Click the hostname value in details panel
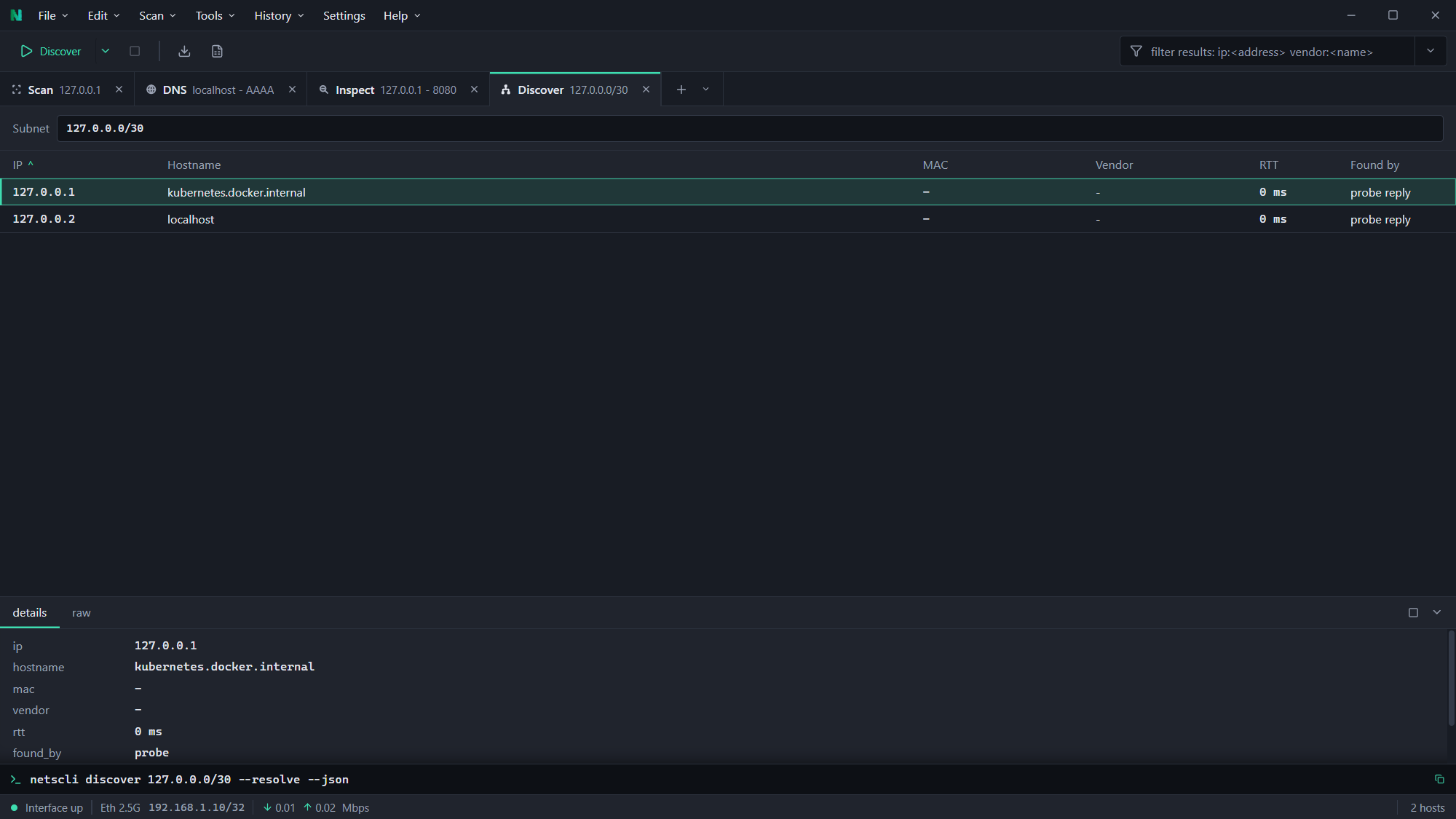Screen dimensions: 1456x819 224,666
